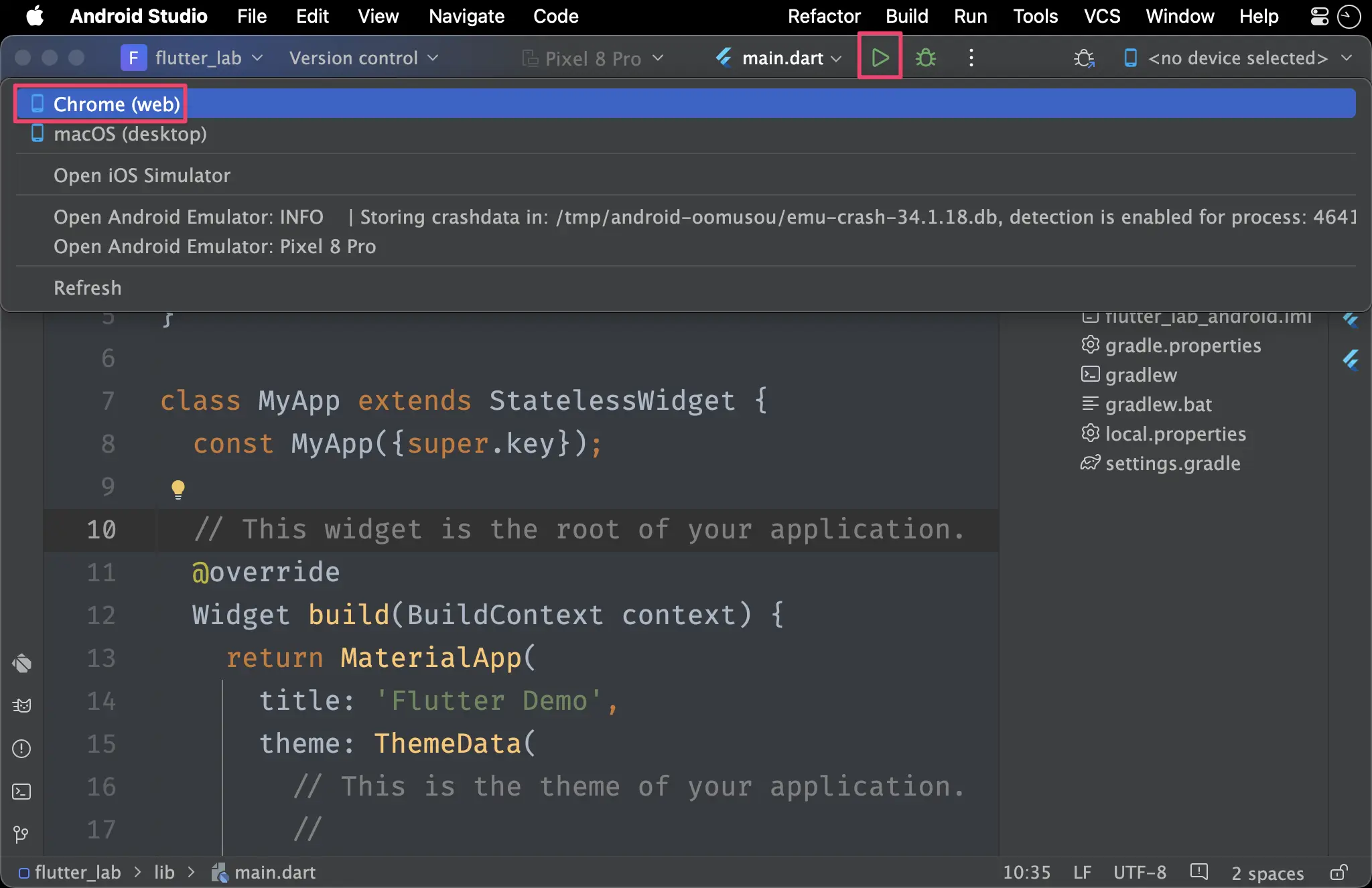Open the Android Studio app menu
The width and height of the screenshot is (1372, 888).
(139, 15)
